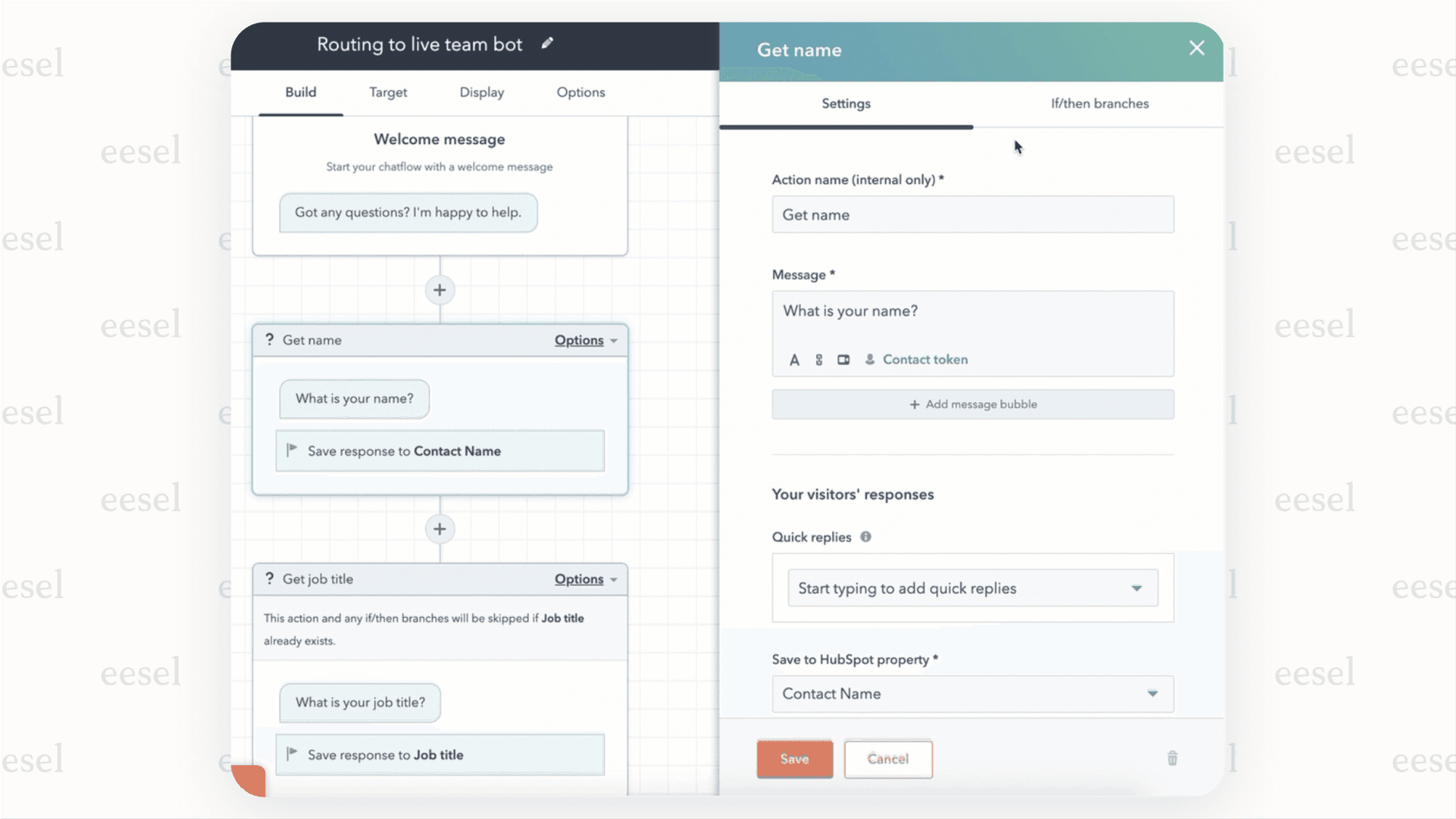Click the trash icon to delete the action
Image resolution: width=1456 pixels, height=819 pixels.
(x=1172, y=757)
